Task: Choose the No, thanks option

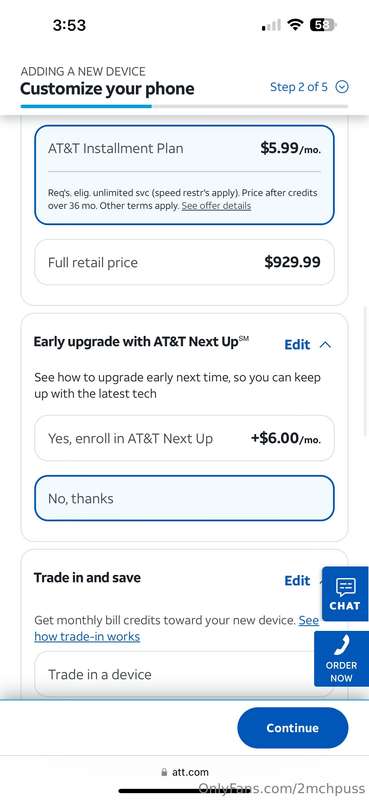Action: (x=184, y=498)
